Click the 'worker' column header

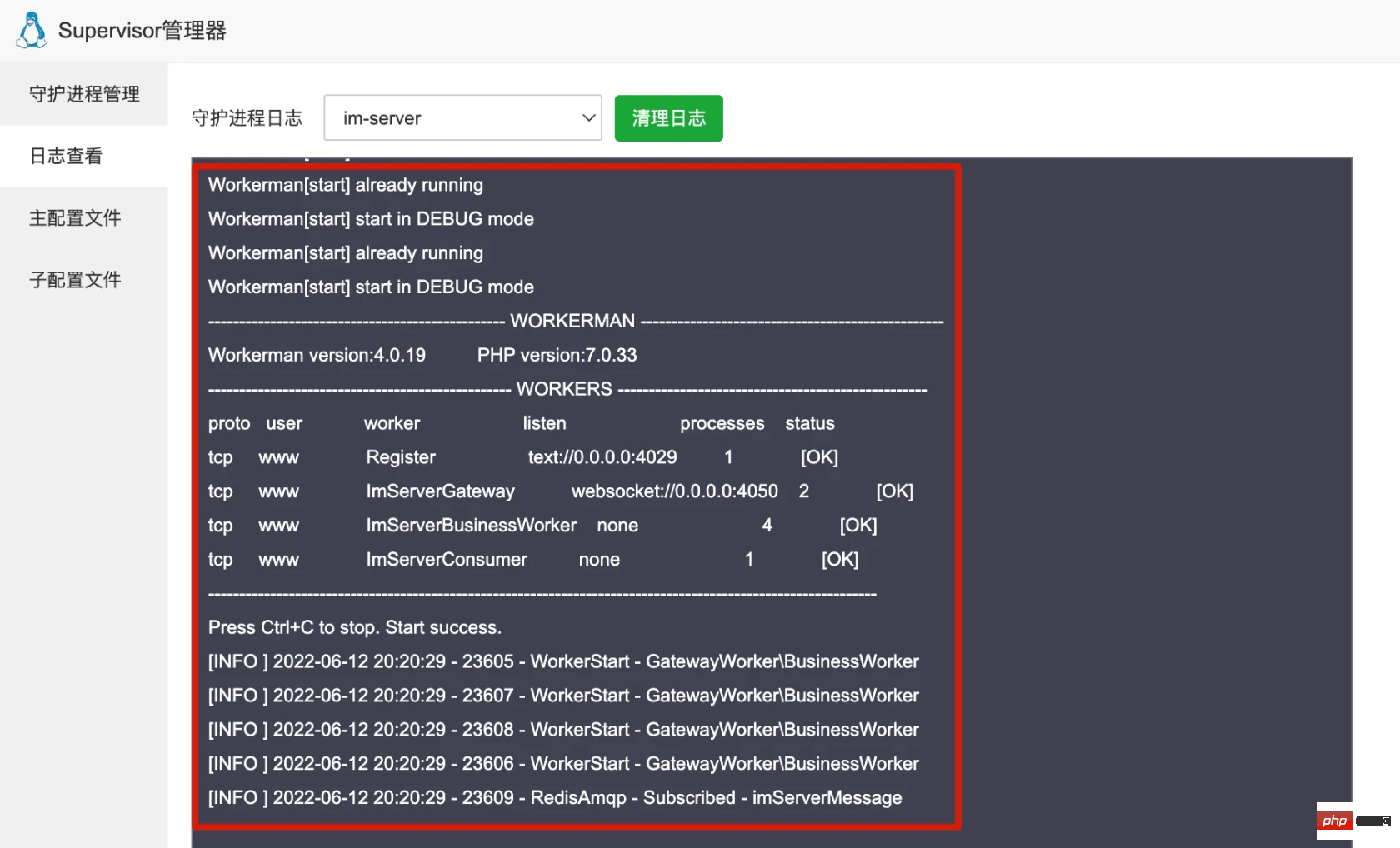(392, 423)
